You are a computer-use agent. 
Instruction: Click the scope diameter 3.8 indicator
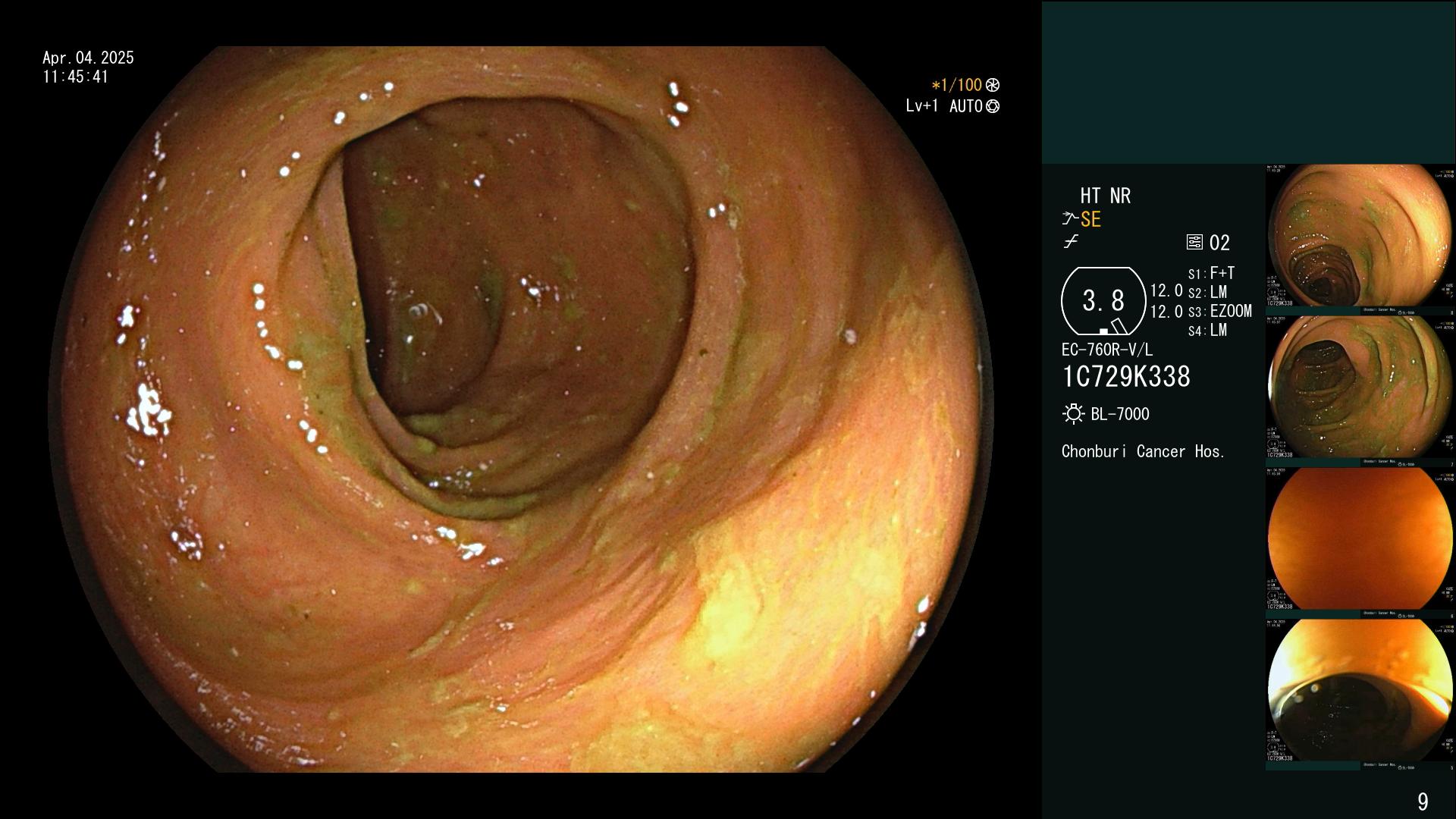click(x=1103, y=301)
